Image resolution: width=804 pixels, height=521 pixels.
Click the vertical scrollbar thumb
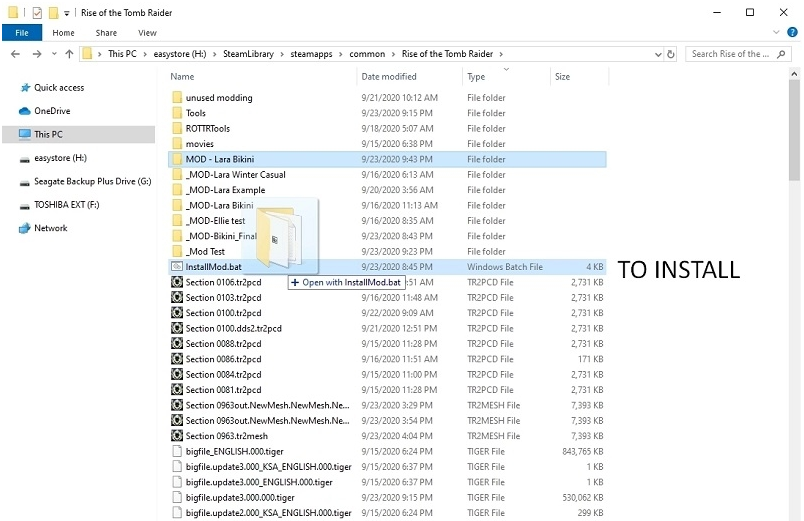794,131
